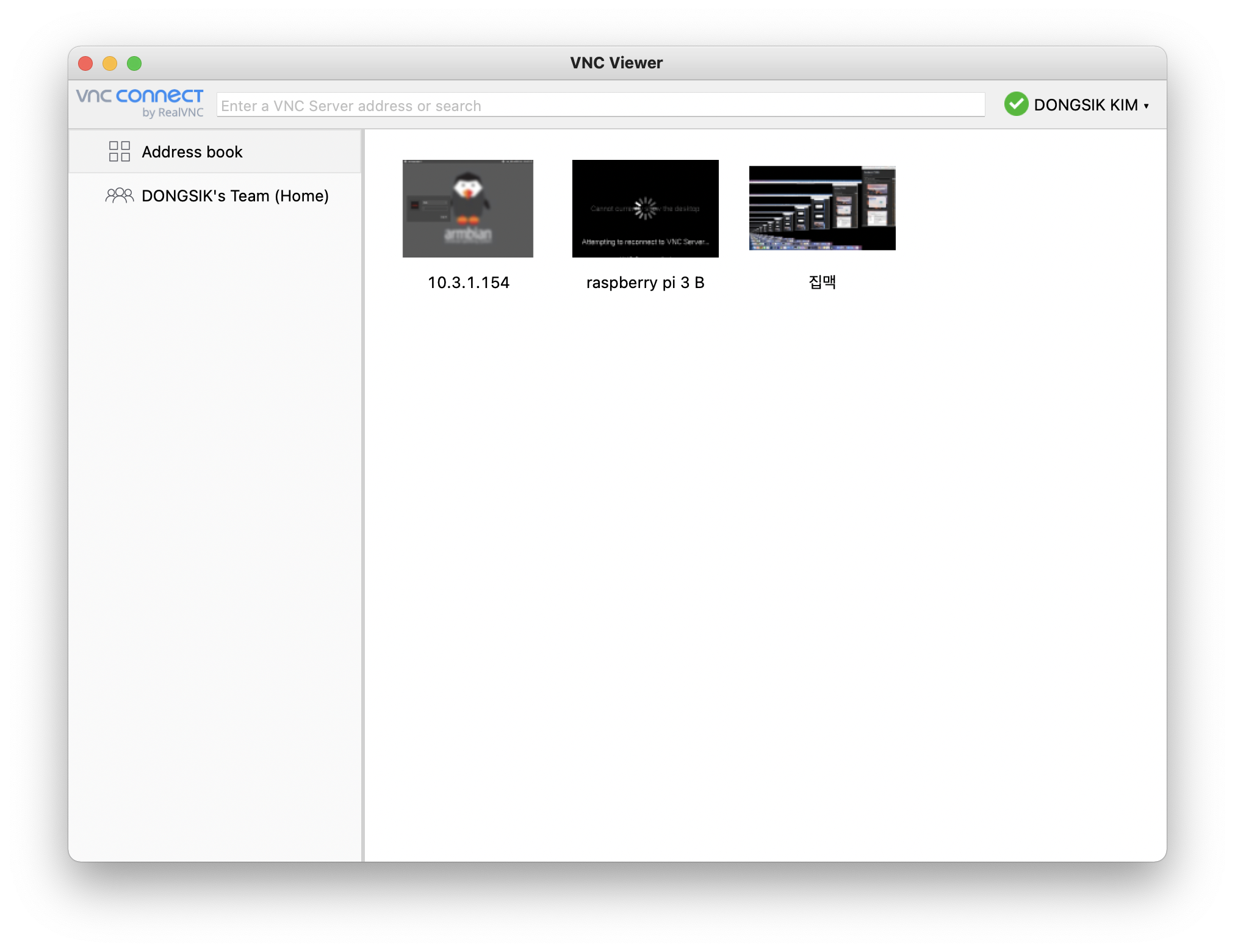
Task: Click the yellow minimize window button
Action: 110,63
